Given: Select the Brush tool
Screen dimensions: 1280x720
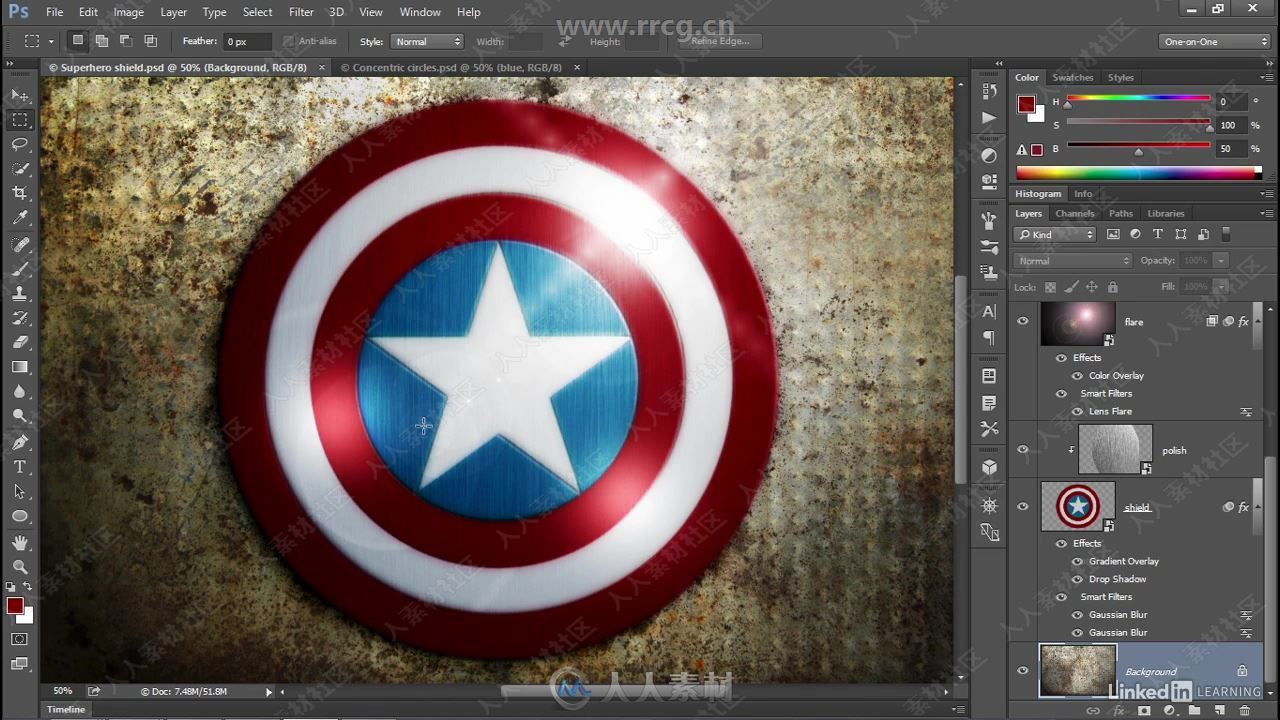Looking at the screenshot, I should 20,270.
